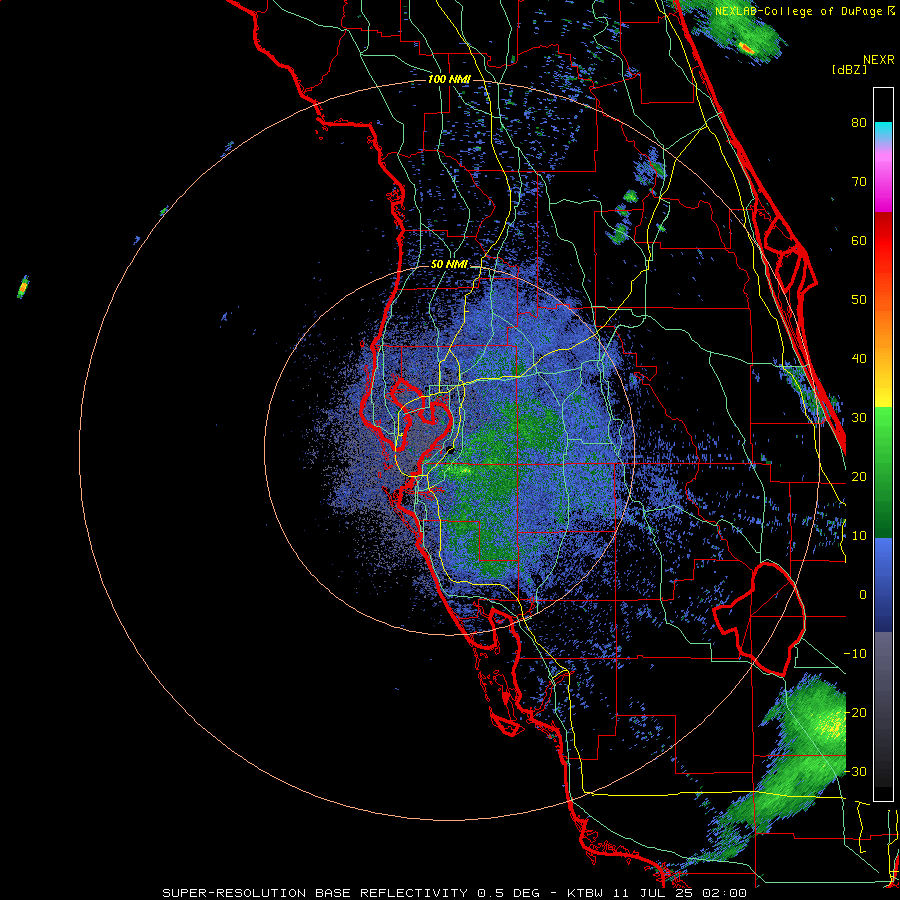Click the Lake Okeechobee outline
Screen dimensions: 900x900
(x=759, y=619)
